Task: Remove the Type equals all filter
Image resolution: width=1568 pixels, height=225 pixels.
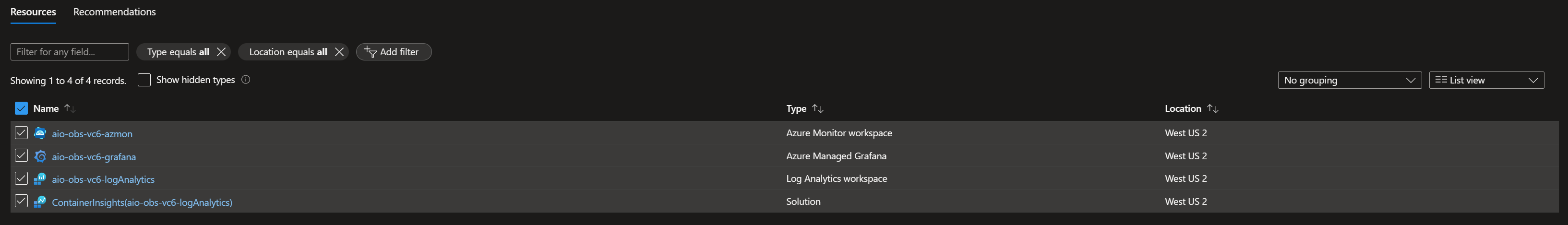Action: (222, 52)
